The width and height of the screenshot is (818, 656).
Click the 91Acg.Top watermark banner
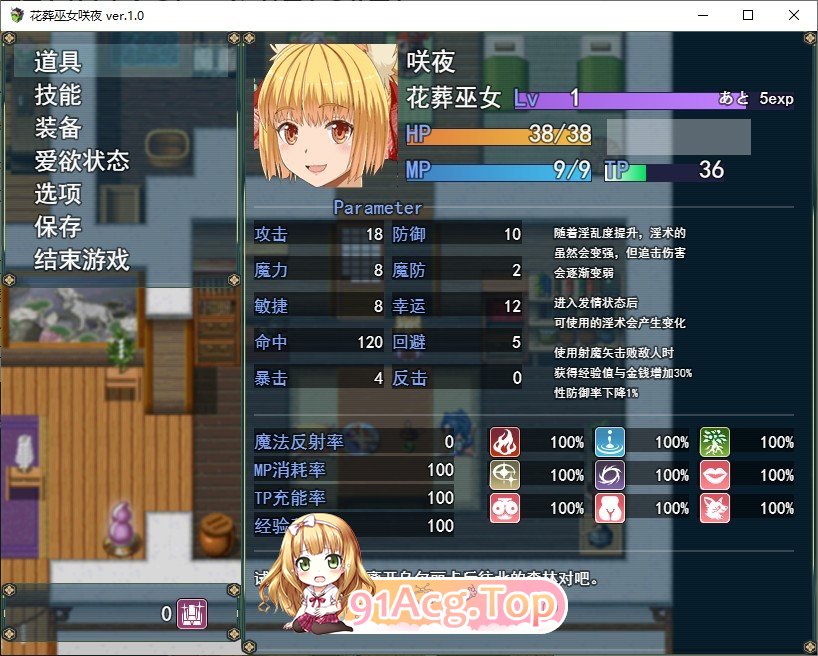pos(455,605)
